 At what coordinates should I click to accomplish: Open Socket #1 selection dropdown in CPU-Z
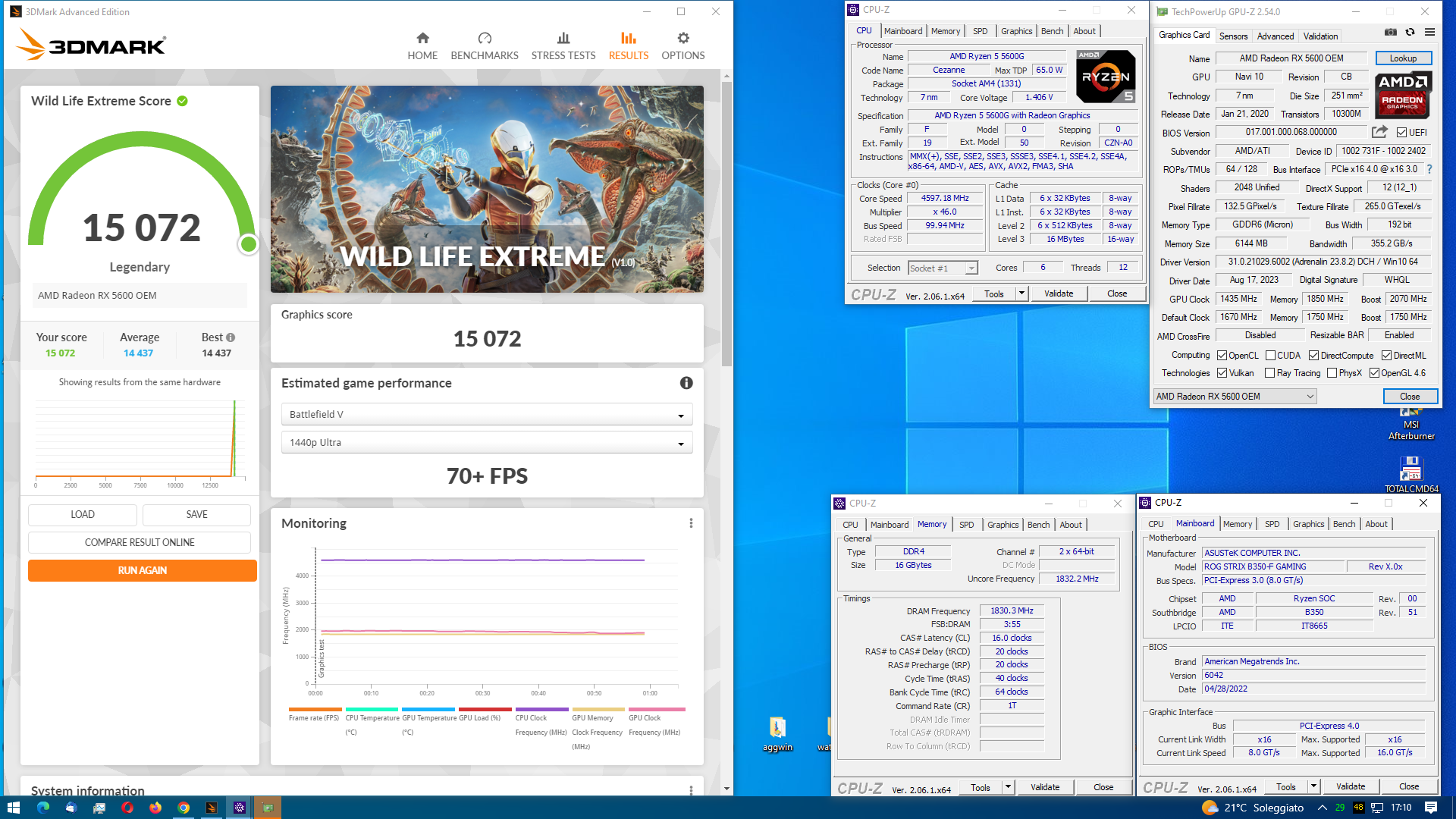(943, 268)
